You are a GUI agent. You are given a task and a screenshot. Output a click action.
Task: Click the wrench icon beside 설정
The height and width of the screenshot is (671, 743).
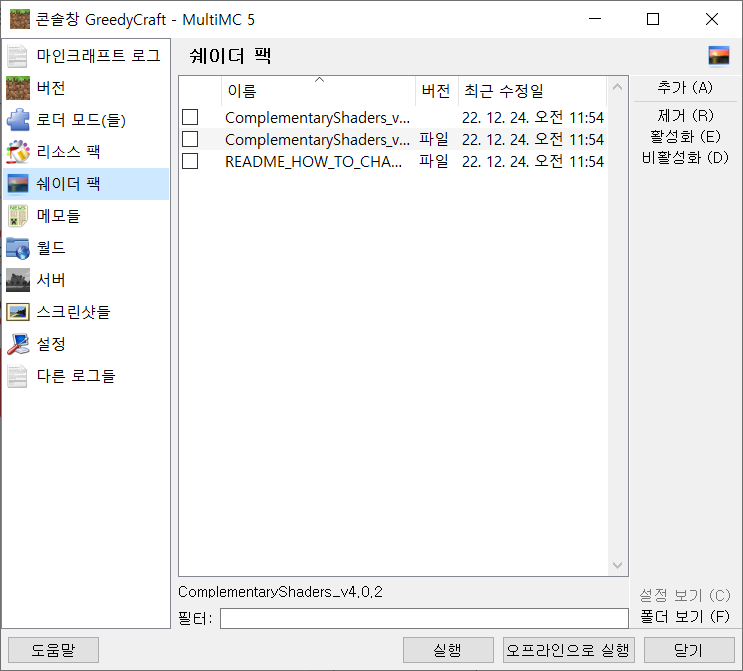18,344
